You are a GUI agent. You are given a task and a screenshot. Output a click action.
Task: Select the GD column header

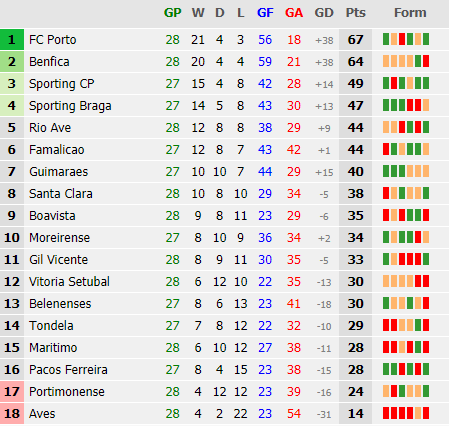[324, 13]
